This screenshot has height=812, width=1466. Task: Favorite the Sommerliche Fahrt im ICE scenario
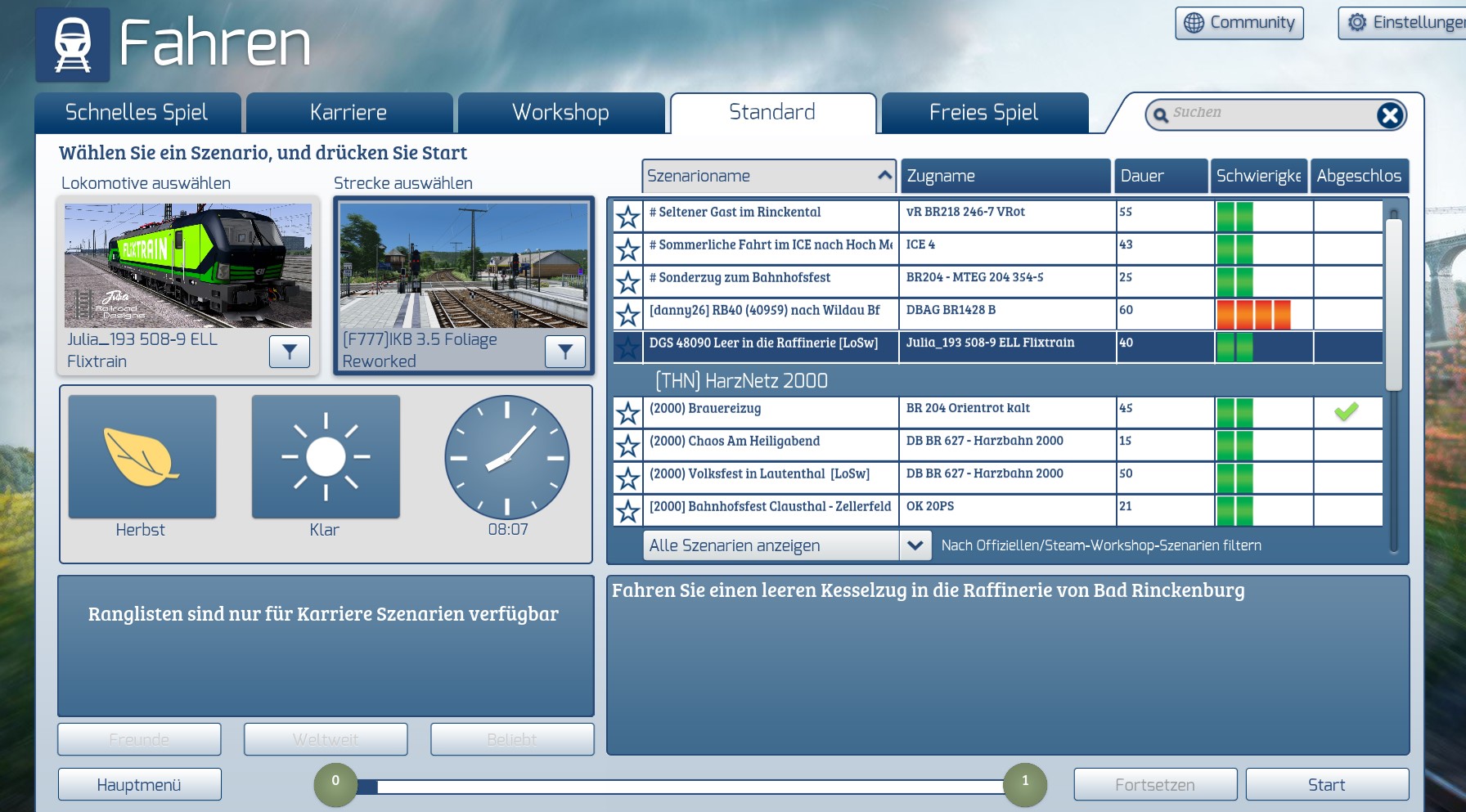coord(627,249)
